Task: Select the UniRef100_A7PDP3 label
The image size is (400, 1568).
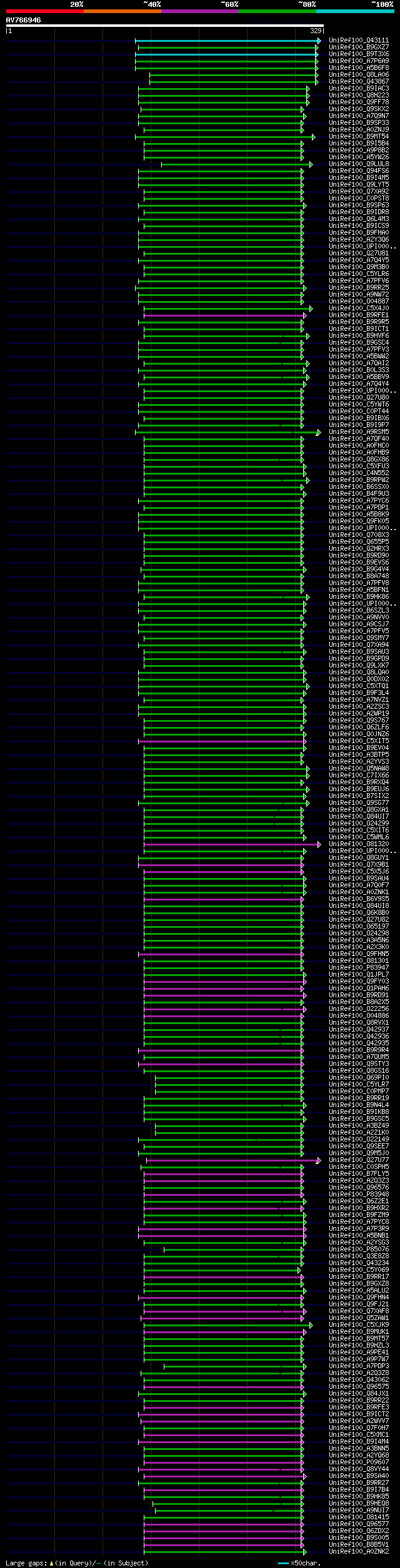Action: pyautogui.click(x=359, y=1366)
